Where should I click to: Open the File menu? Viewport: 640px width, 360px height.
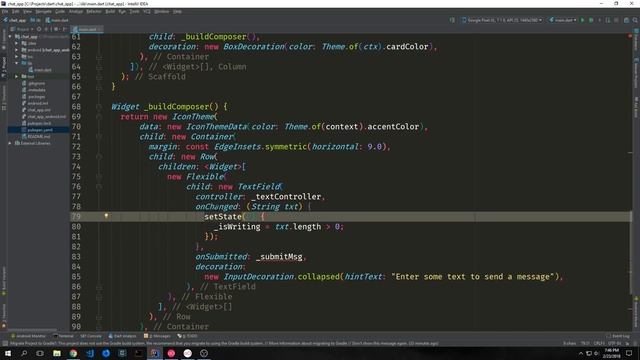[5, 11]
